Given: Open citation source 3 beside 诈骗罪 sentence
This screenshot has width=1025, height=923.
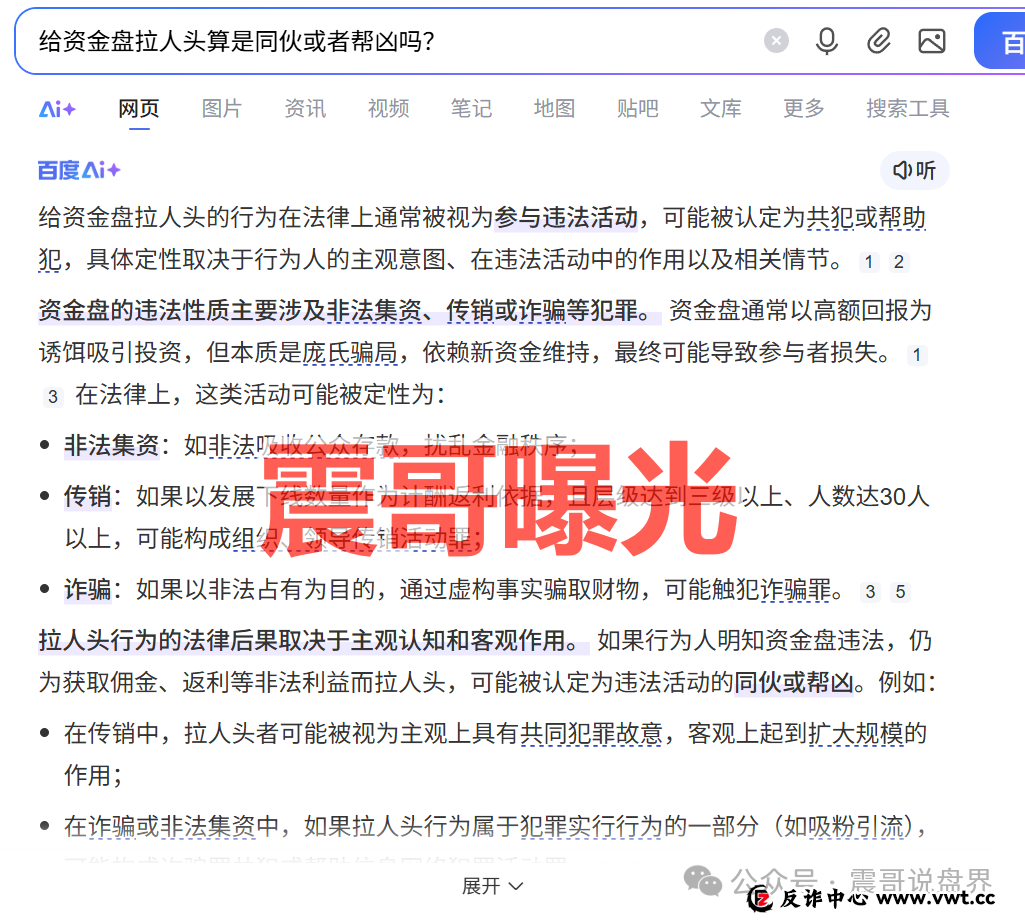Looking at the screenshot, I should point(869,591).
